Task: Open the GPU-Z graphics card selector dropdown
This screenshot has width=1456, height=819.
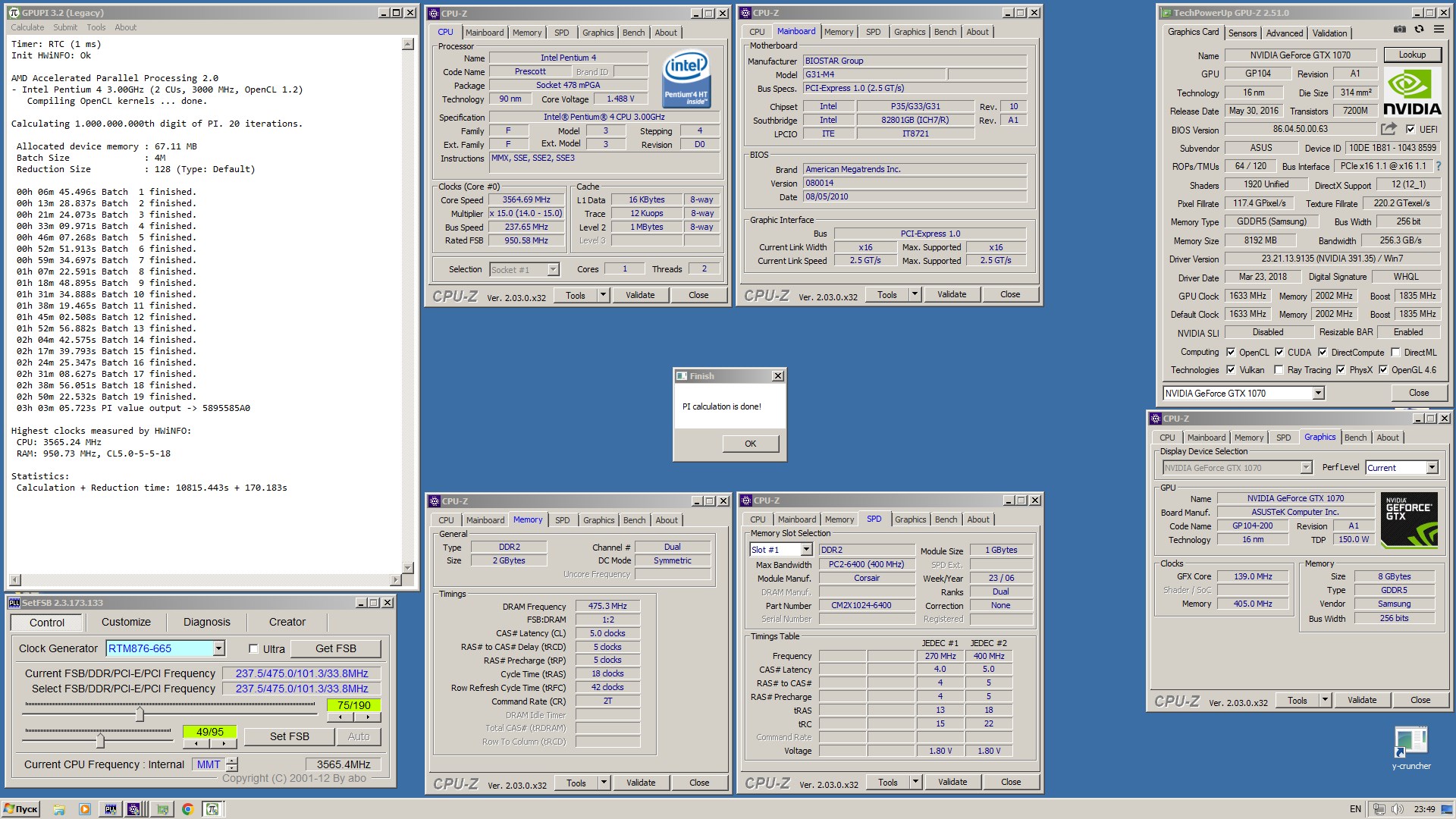Action: (1318, 393)
